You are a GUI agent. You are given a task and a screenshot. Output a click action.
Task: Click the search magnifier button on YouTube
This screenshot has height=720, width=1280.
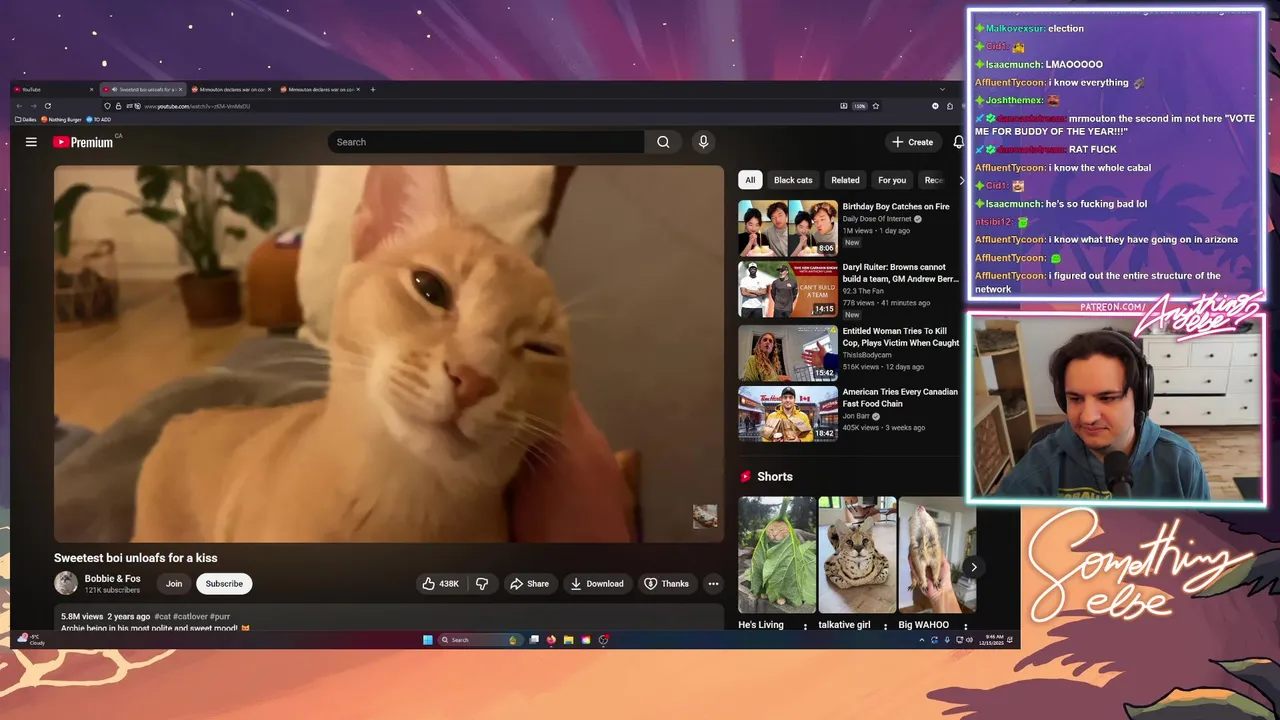click(x=663, y=142)
